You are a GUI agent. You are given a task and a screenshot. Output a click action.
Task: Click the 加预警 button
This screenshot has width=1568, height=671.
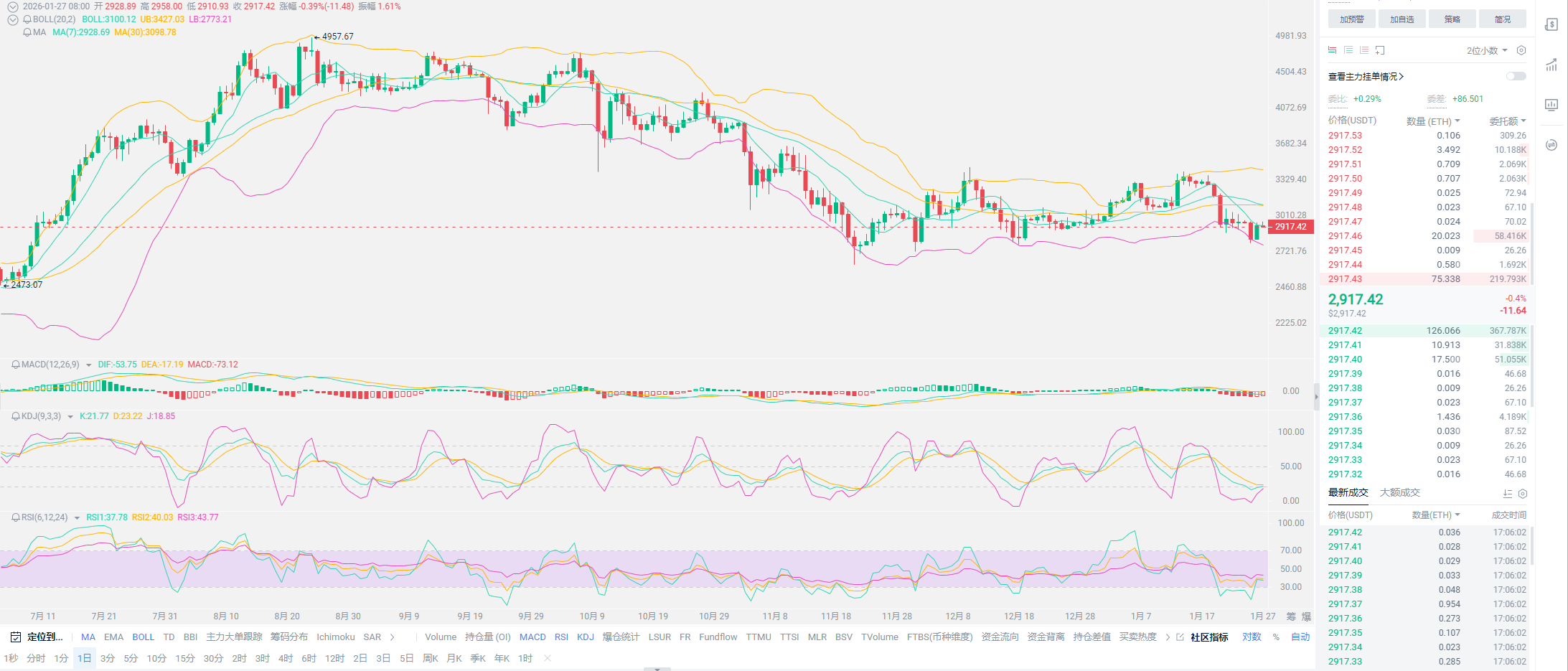[x=1351, y=19]
